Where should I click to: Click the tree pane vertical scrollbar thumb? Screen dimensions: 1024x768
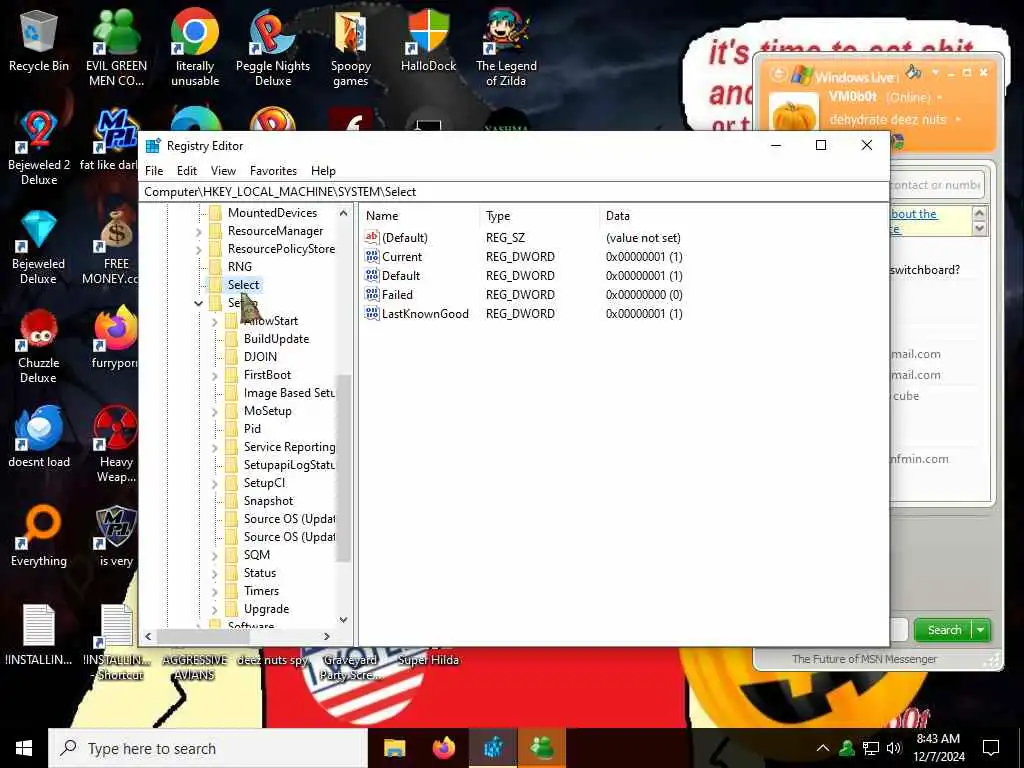pos(344,468)
